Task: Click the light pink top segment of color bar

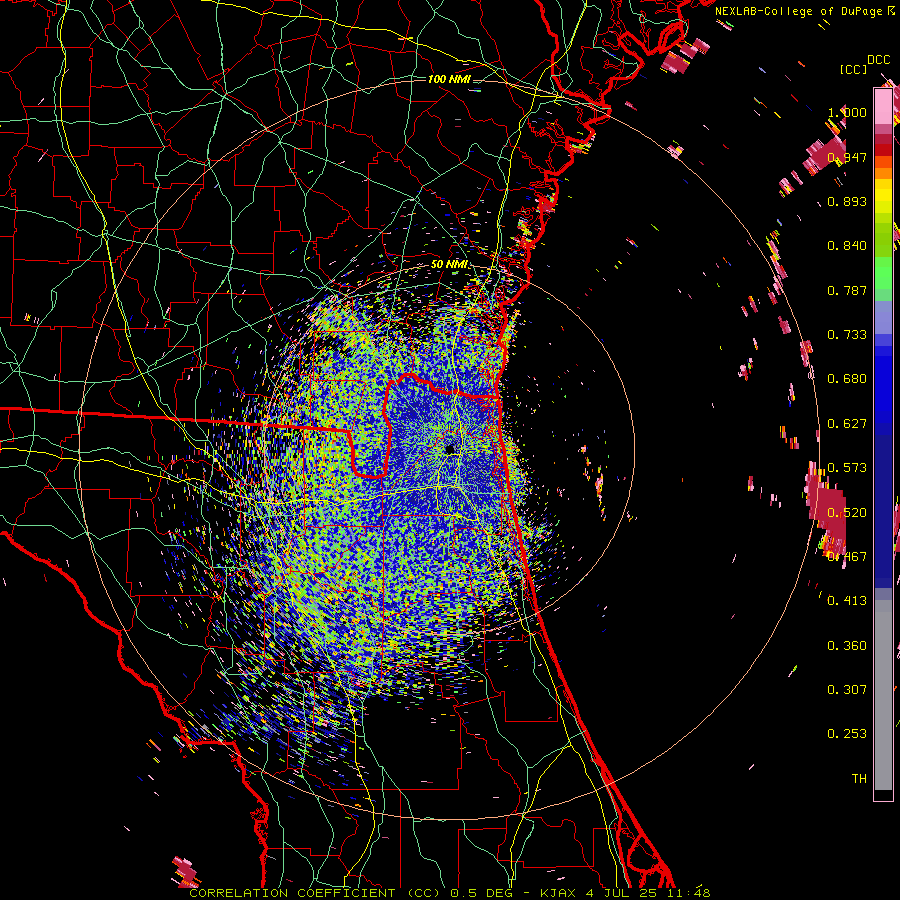Action: point(883,106)
